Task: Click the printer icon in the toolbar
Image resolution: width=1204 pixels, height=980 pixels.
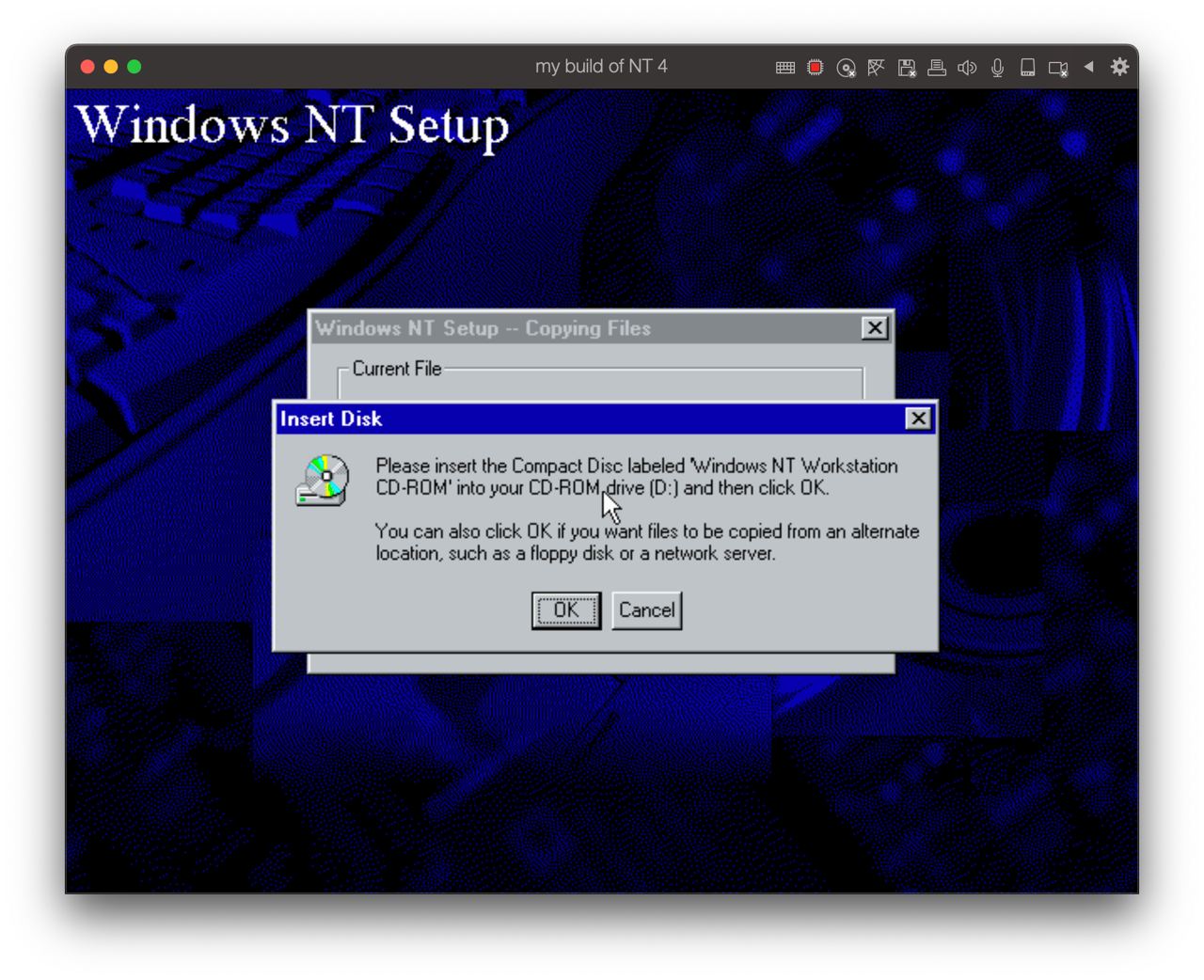Action: [937, 68]
